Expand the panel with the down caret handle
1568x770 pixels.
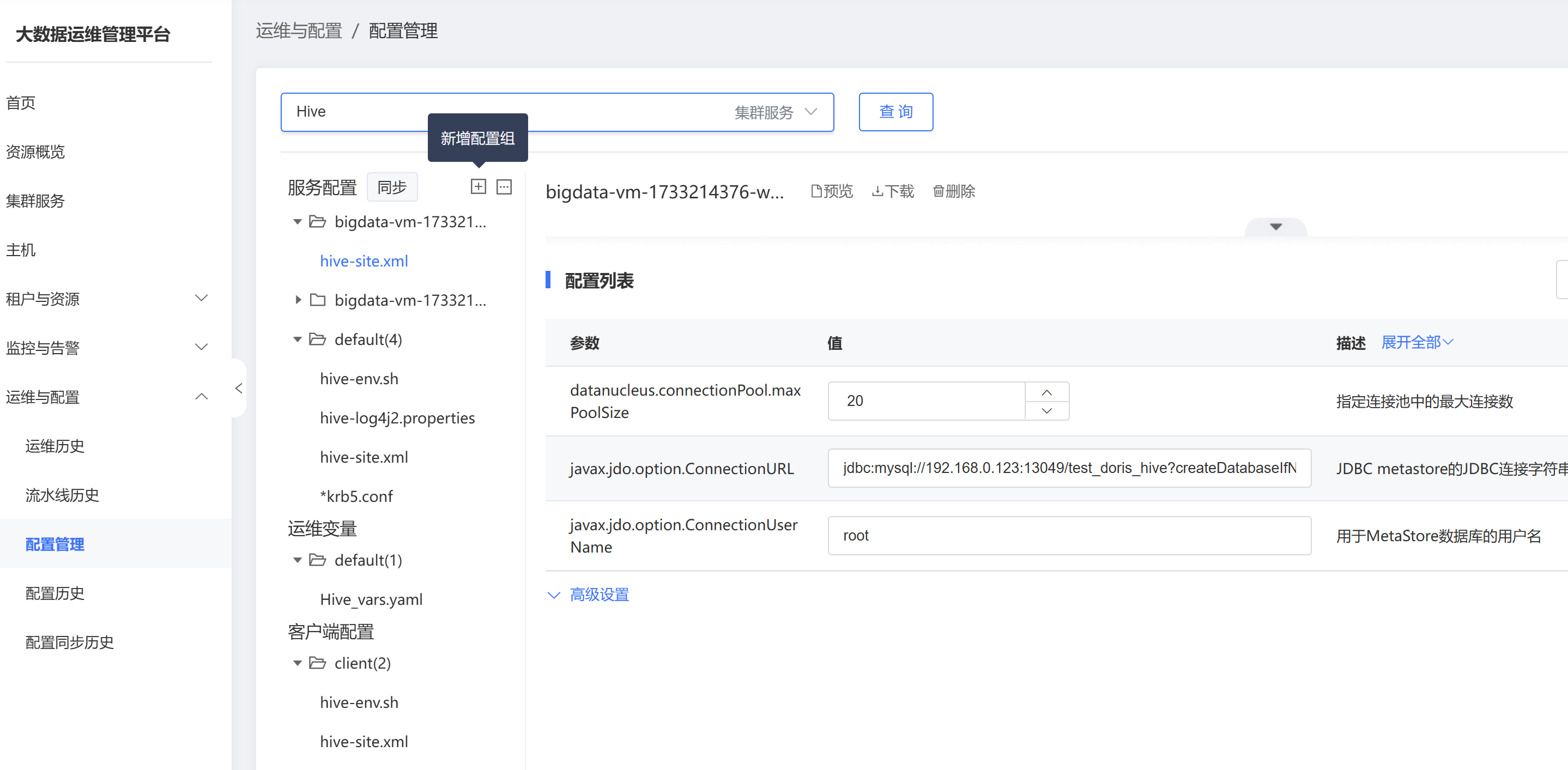tap(1276, 227)
